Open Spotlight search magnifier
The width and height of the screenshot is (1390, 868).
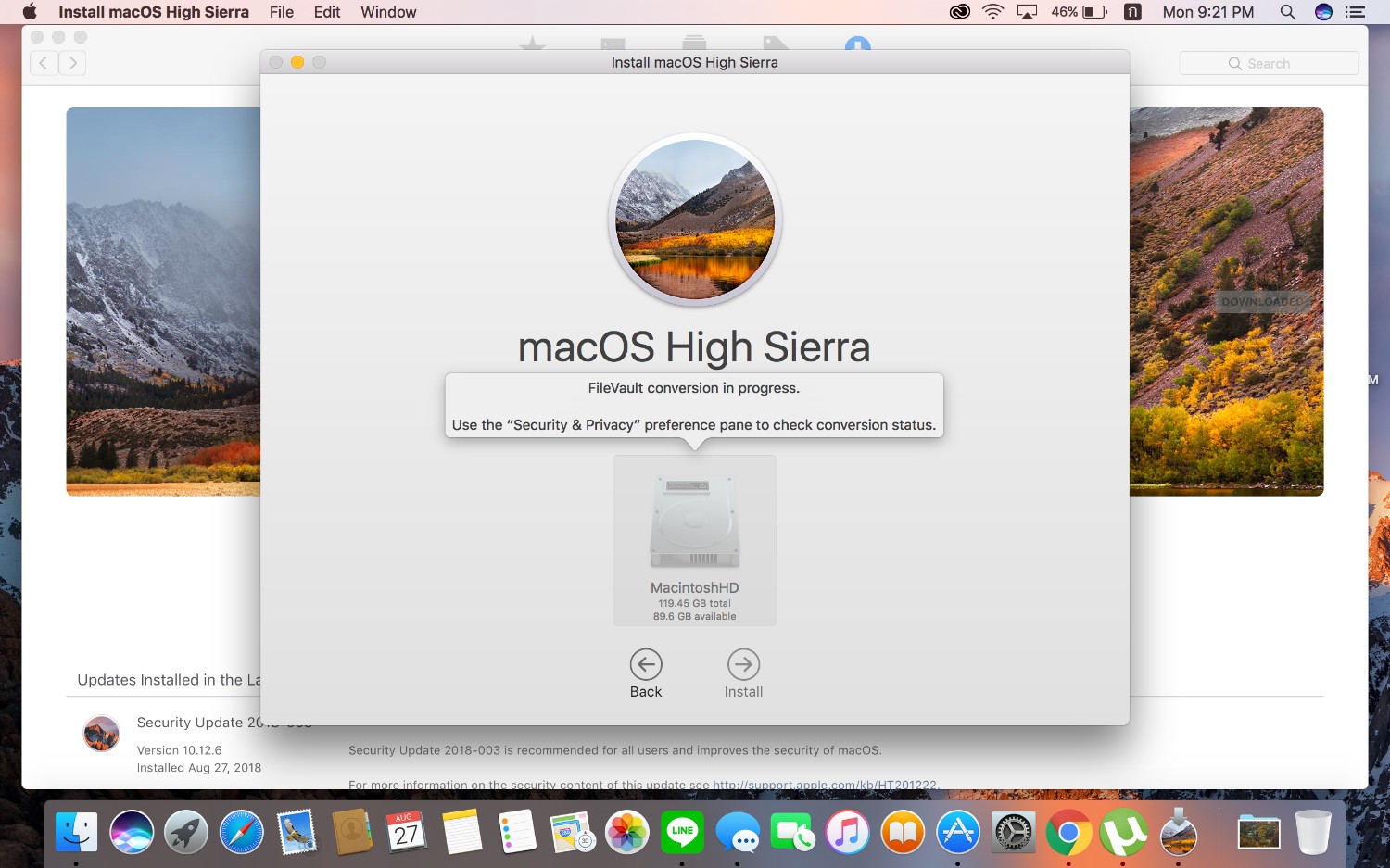point(1288,12)
